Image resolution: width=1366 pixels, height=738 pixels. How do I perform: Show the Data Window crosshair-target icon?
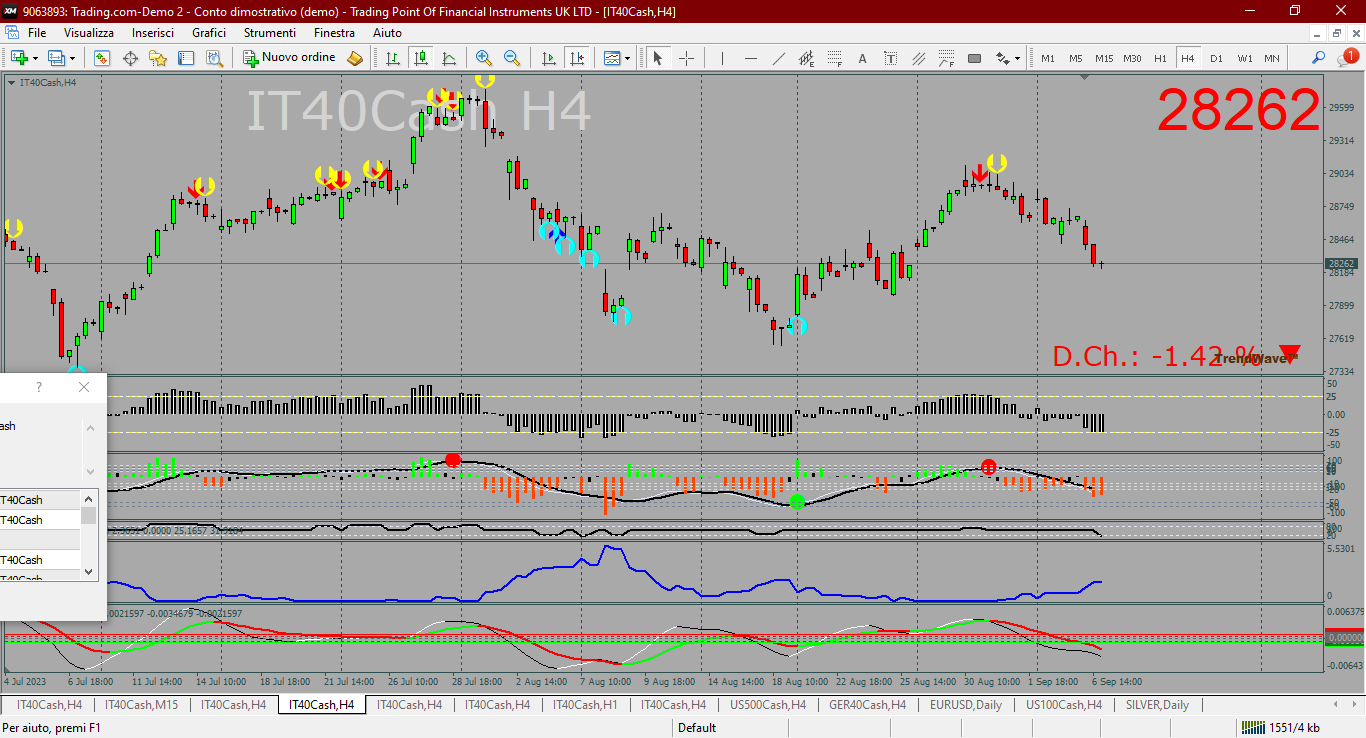point(130,58)
